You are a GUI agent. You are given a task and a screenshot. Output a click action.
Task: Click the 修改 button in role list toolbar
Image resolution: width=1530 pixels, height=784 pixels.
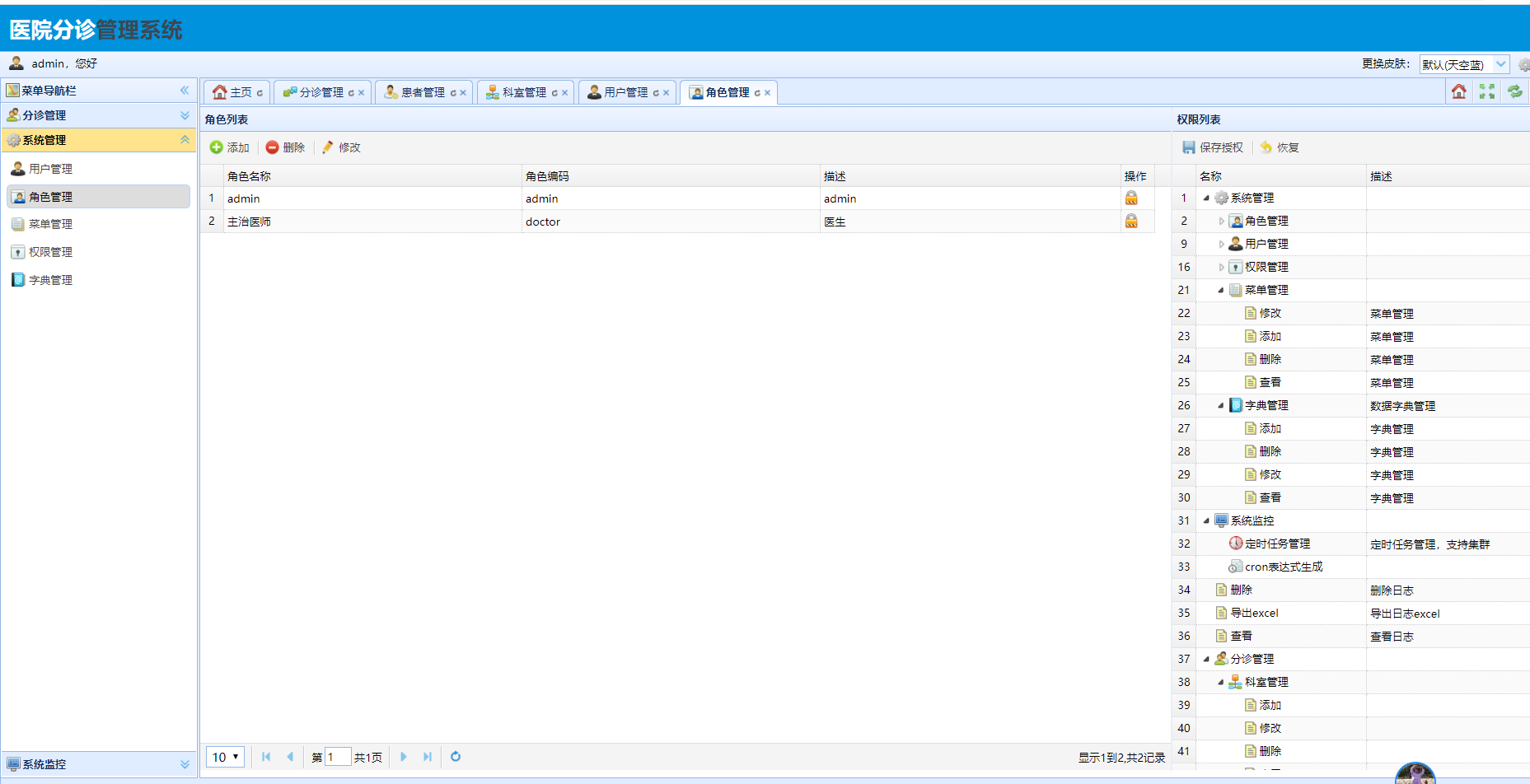[342, 147]
